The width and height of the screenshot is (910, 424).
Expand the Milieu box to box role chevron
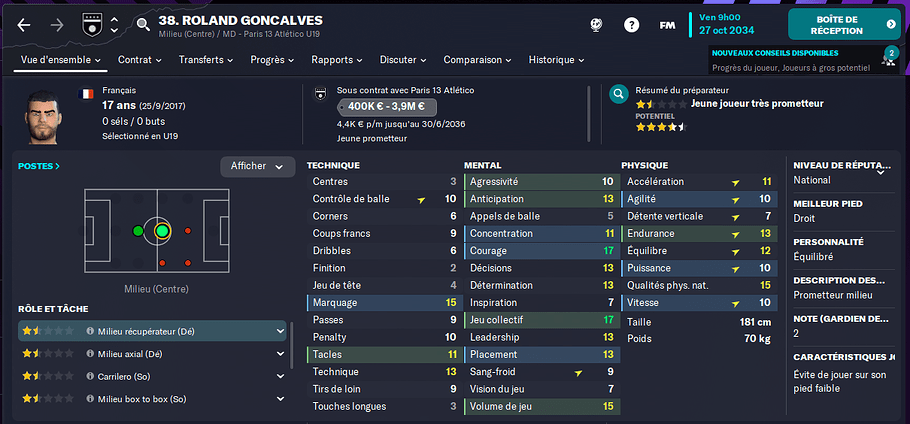[280, 399]
